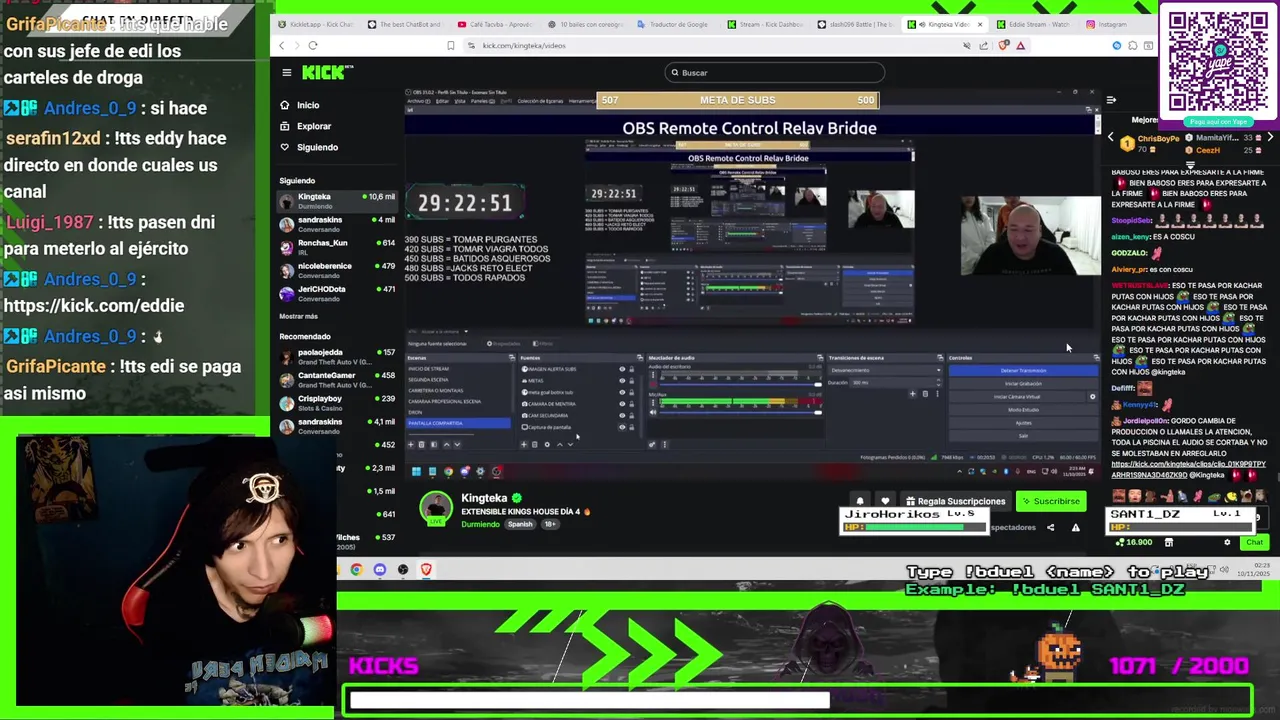The height and width of the screenshot is (720, 1280).
Task: Open Desvanecimiento transition dropdown in OBS
Action: 883,370
